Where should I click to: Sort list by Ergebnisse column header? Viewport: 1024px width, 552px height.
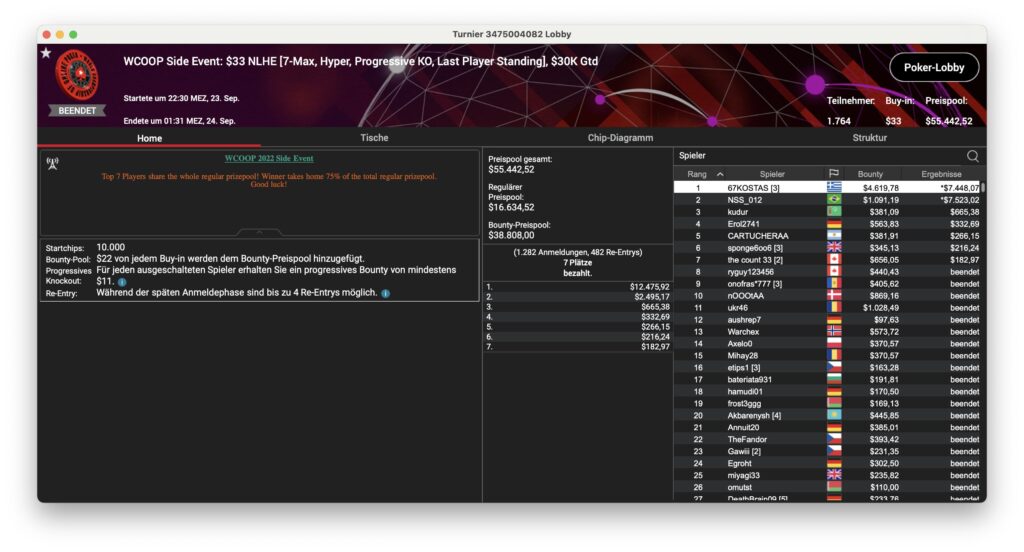940,174
